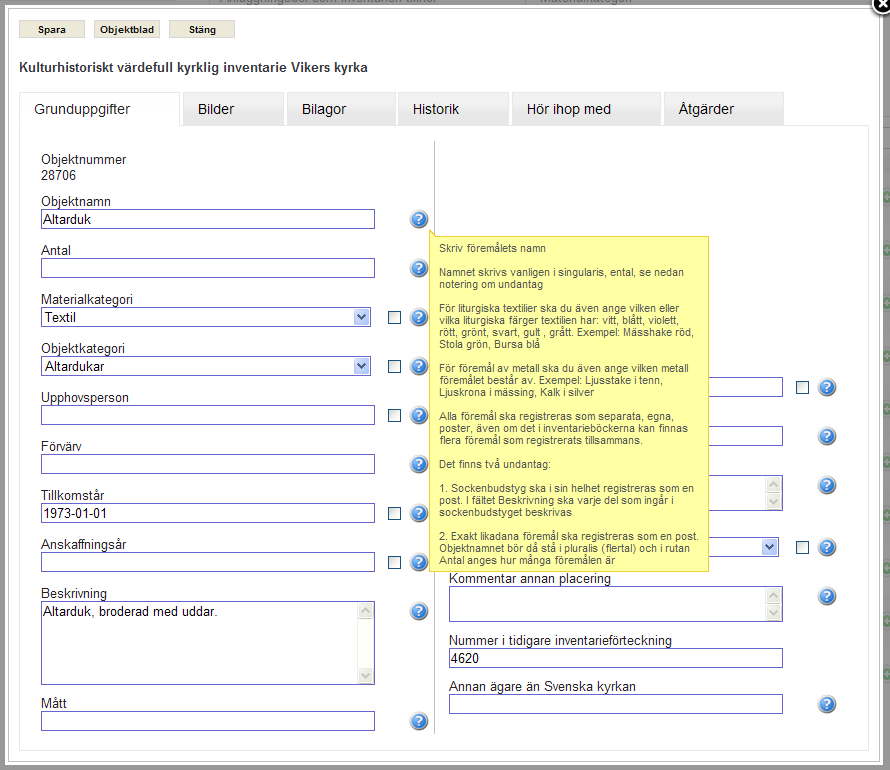
Task: Show help for the Materialkategori field
Action: tap(419, 317)
